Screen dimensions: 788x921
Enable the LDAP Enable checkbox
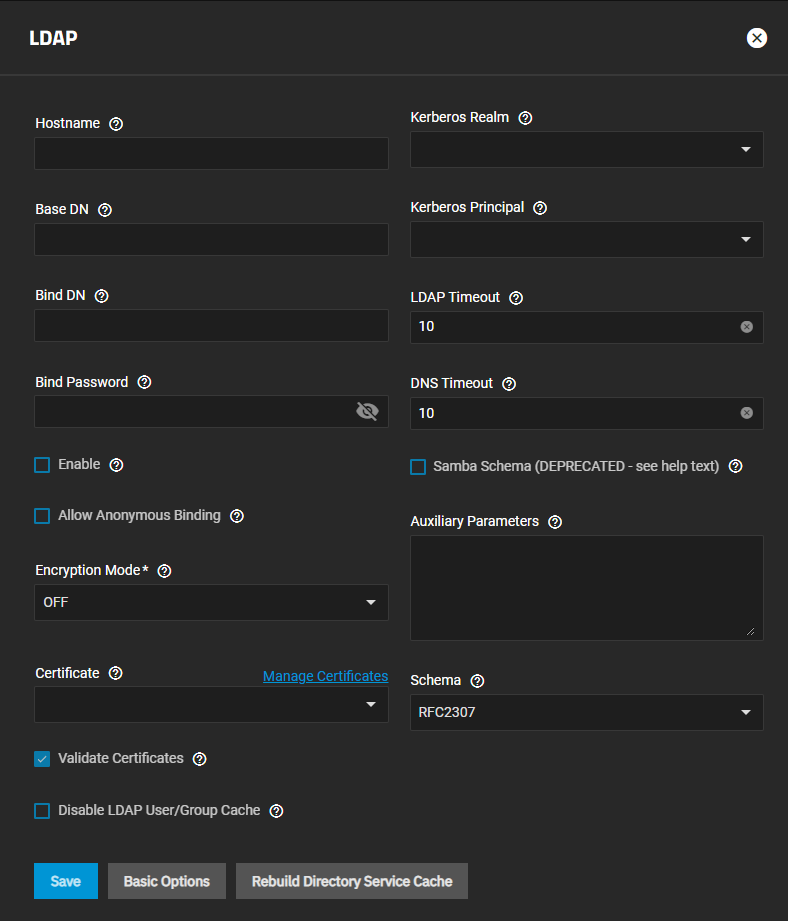coord(42,465)
